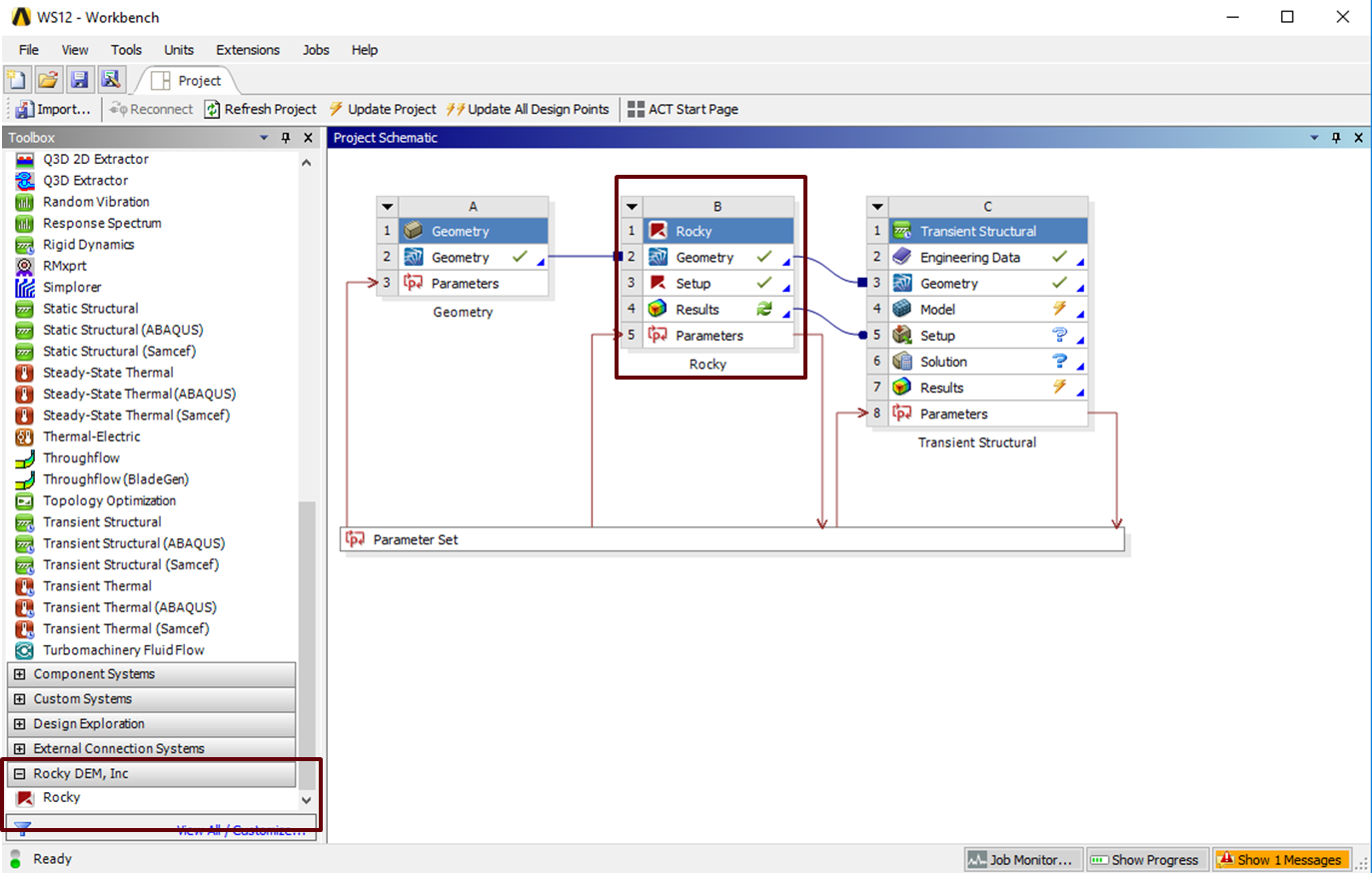Select the Parameters cell in Rocky system B
This screenshot has width=1372, height=873.
pos(717,336)
